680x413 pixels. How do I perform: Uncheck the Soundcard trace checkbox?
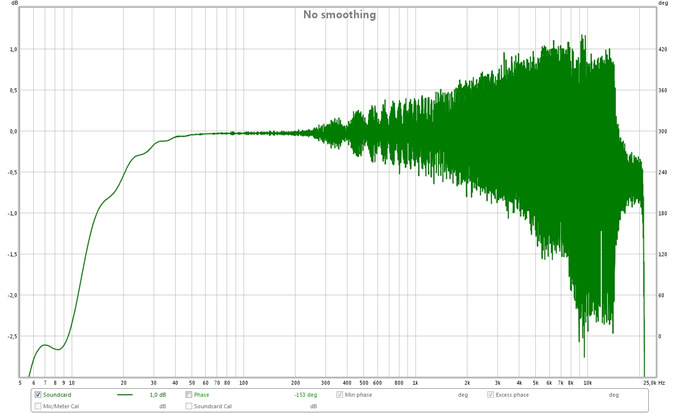(38, 395)
